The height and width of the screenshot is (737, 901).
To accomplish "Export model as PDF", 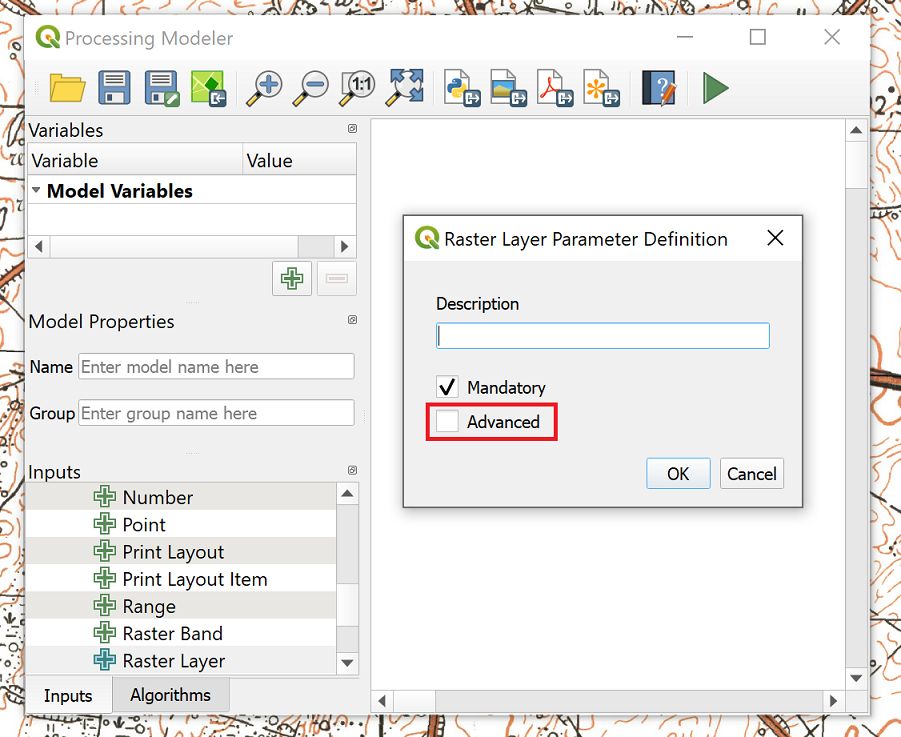I will [x=555, y=88].
